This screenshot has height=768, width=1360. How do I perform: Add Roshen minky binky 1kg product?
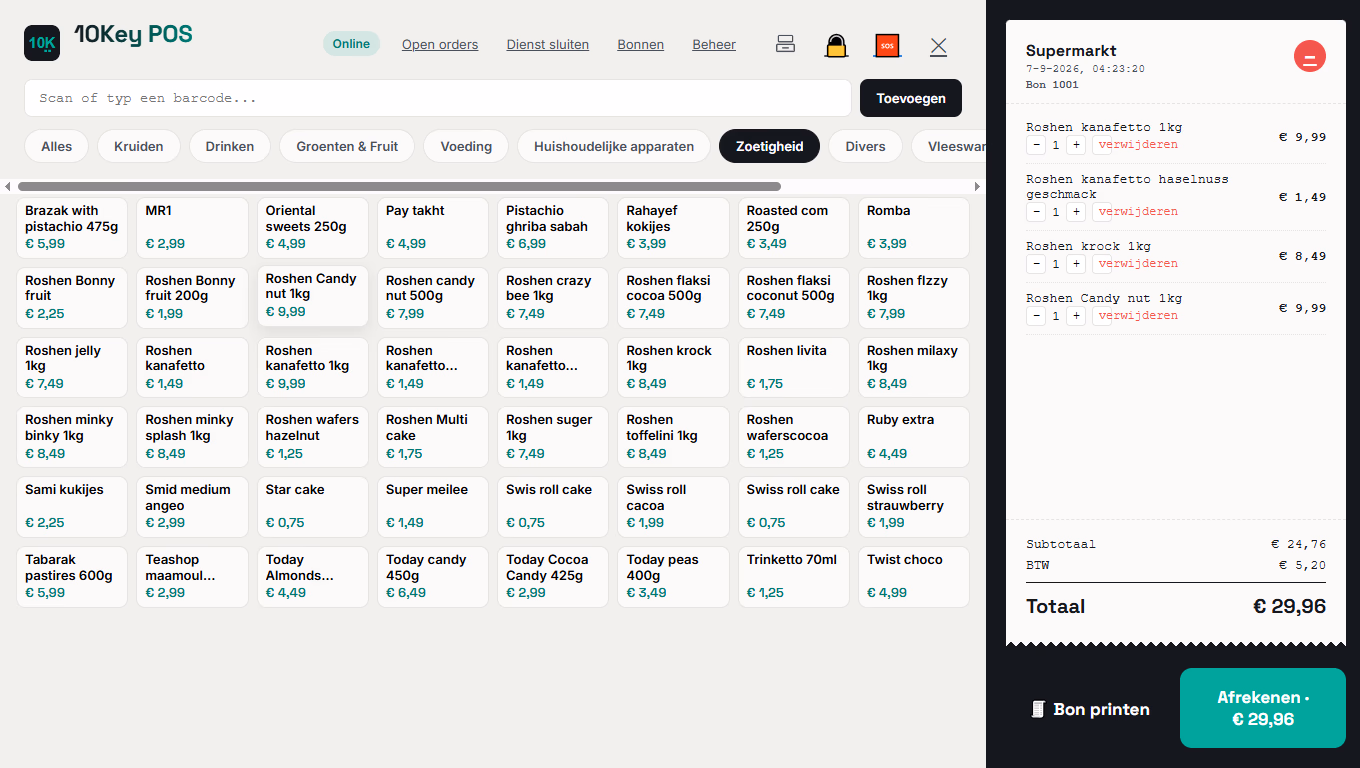[x=72, y=437]
